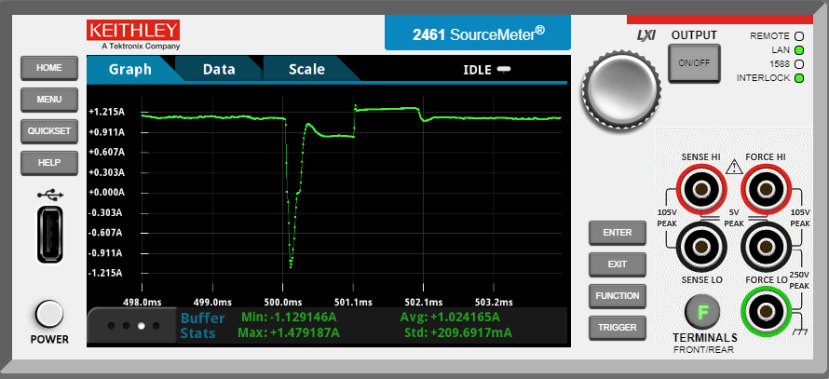Viewport: 829px width, 379px height.
Task: Click the 1588 indicator LED
Action: pos(799,64)
